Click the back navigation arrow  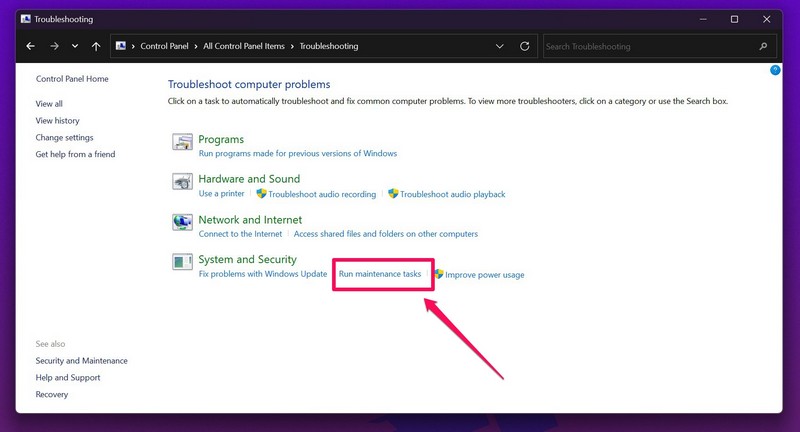[x=31, y=46]
